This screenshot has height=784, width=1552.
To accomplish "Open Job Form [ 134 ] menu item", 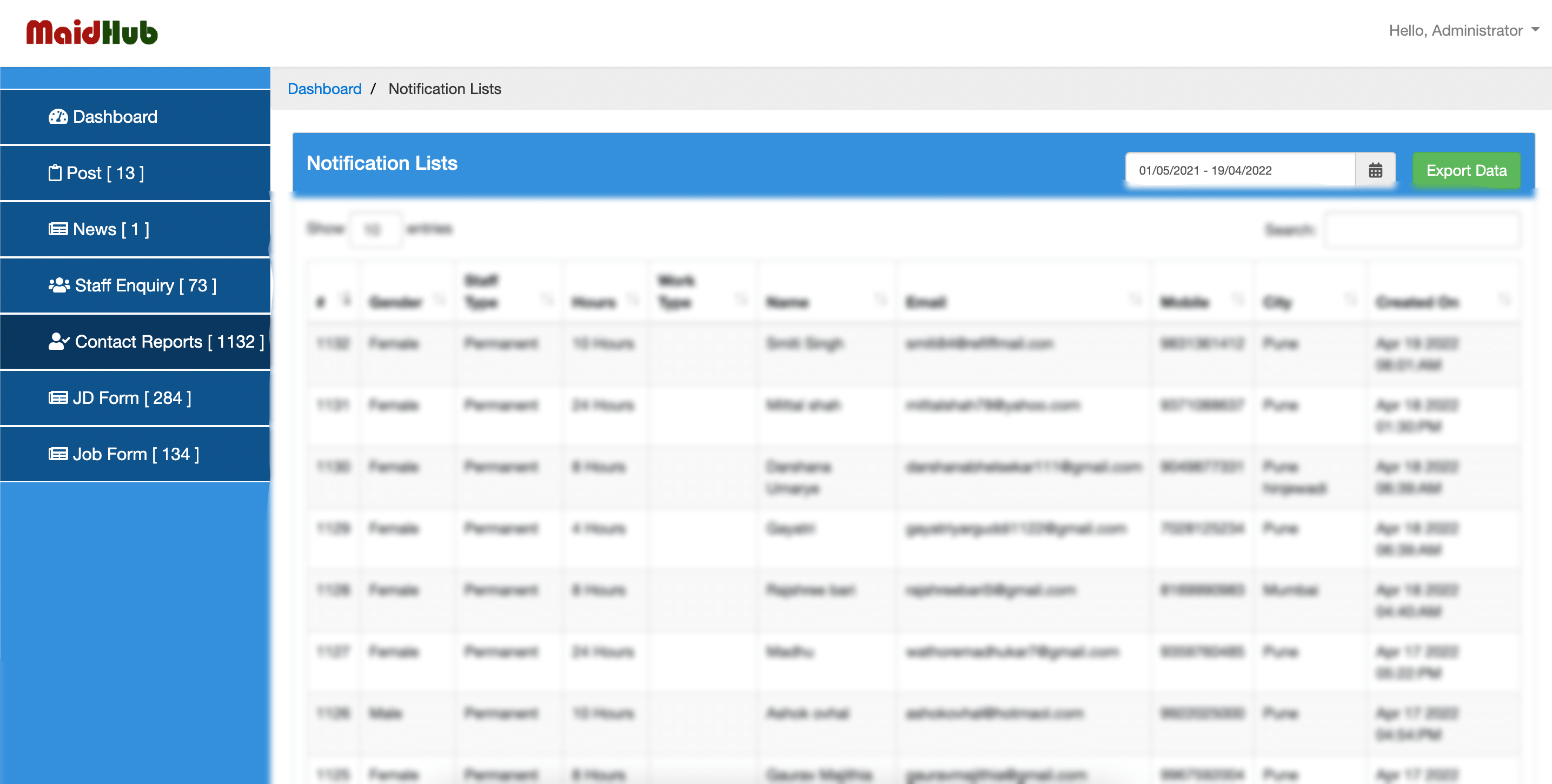I will [136, 454].
